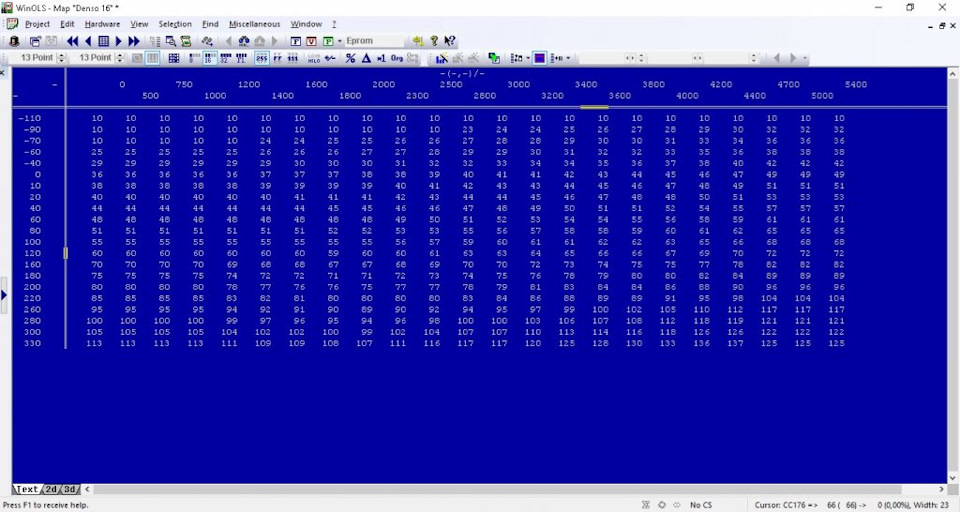Toggle binary 111 number display

tap(293, 58)
